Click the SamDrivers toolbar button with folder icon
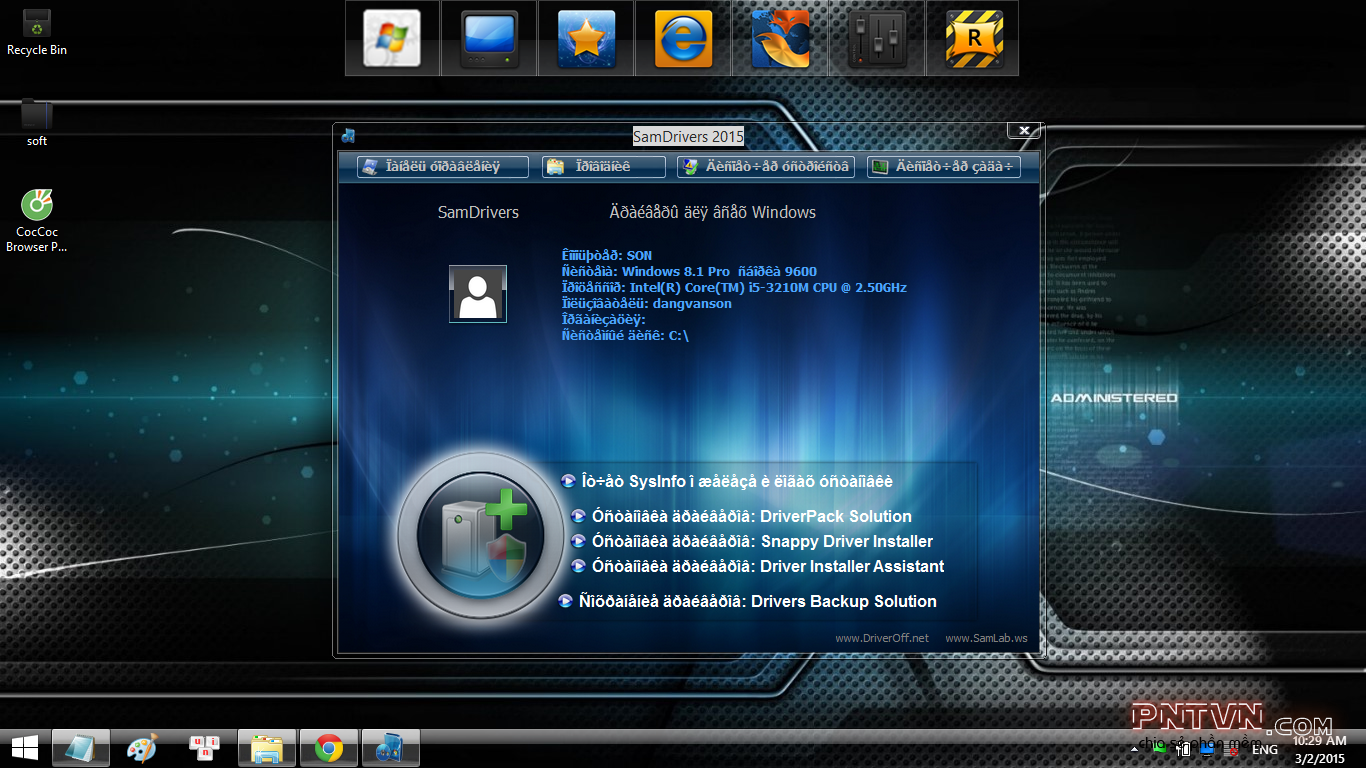Image resolution: width=1366 pixels, height=768 pixels. pos(603,167)
